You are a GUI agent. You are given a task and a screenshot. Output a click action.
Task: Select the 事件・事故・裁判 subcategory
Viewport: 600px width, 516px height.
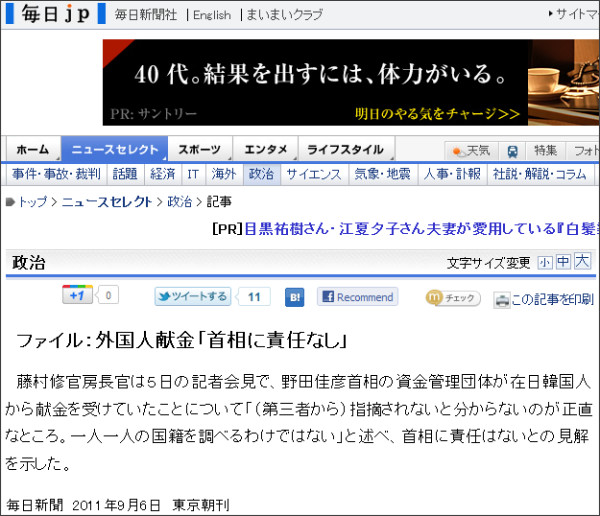pyautogui.click(x=57, y=174)
